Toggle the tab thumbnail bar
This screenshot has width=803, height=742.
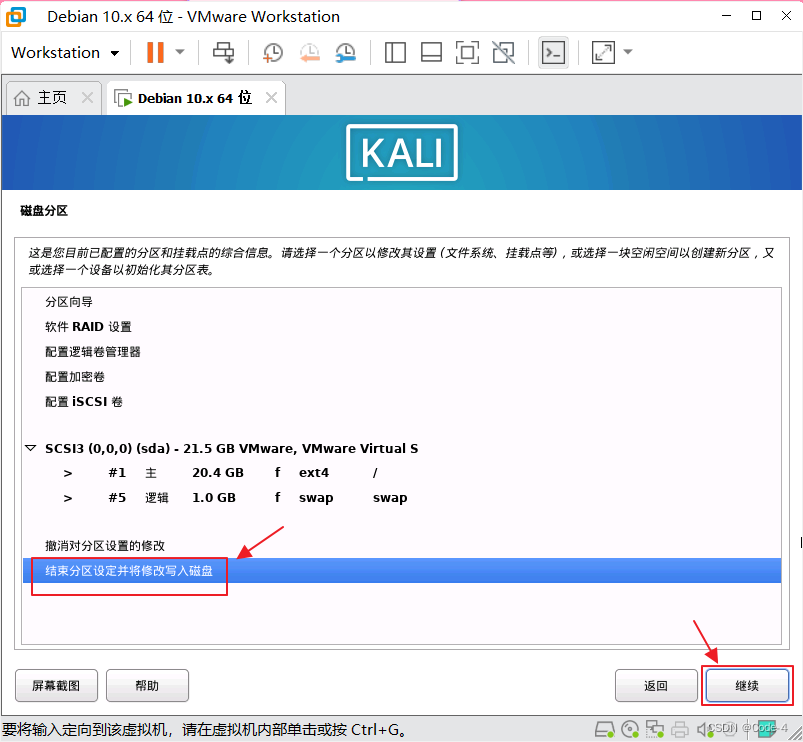point(431,52)
